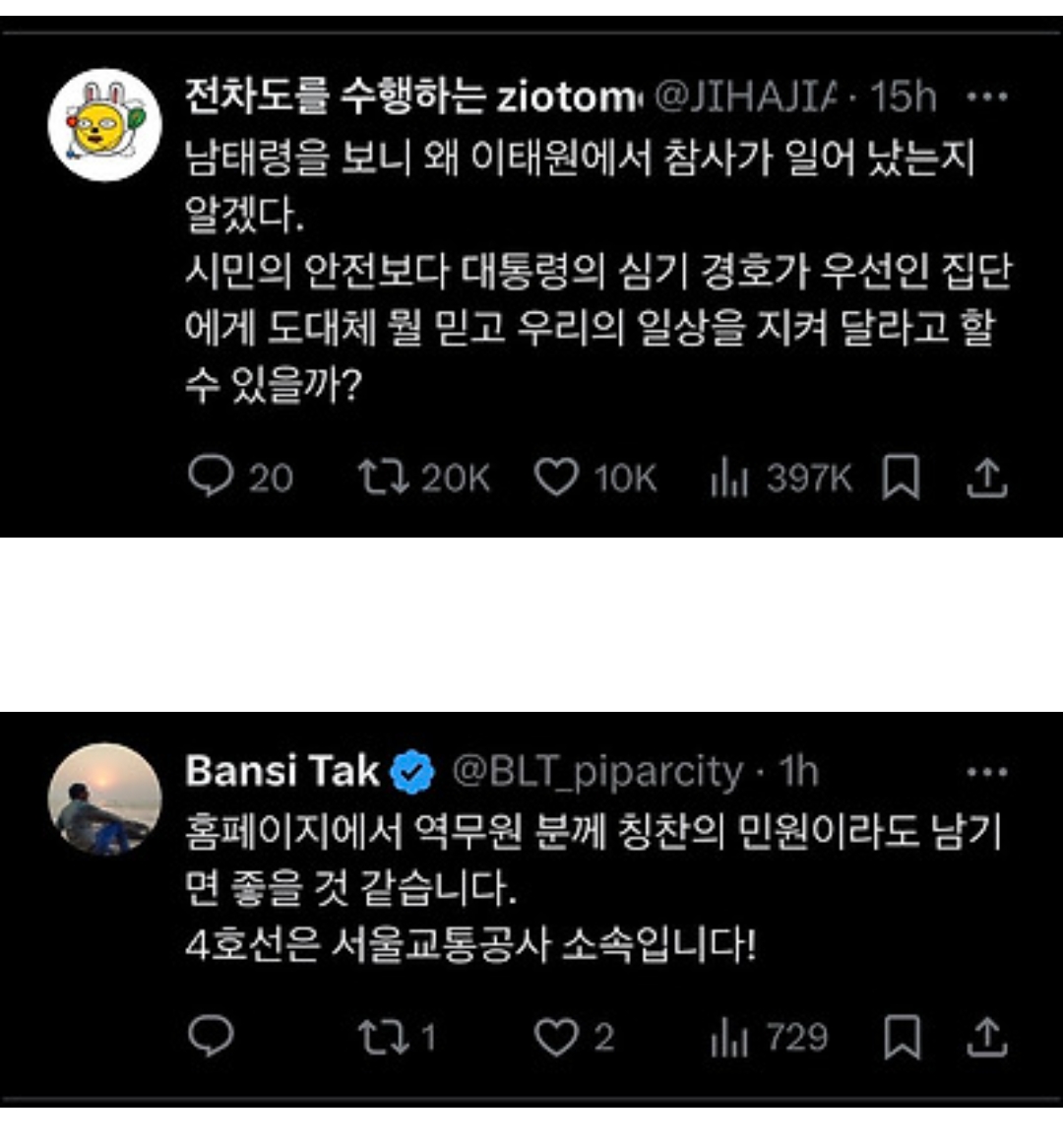
Task: Bookmark Bansi Tak's tweet
Action: [901, 1038]
